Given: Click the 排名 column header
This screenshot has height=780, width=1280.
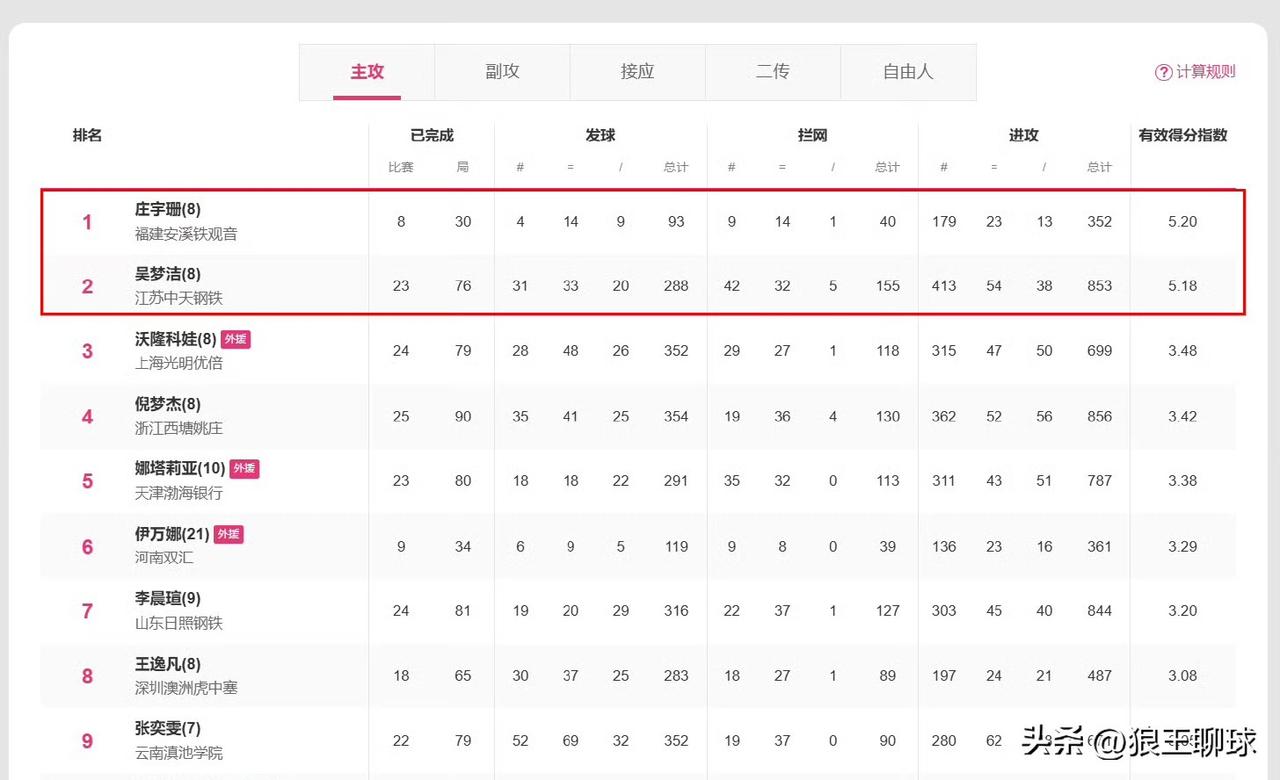Looking at the screenshot, I should point(87,135).
